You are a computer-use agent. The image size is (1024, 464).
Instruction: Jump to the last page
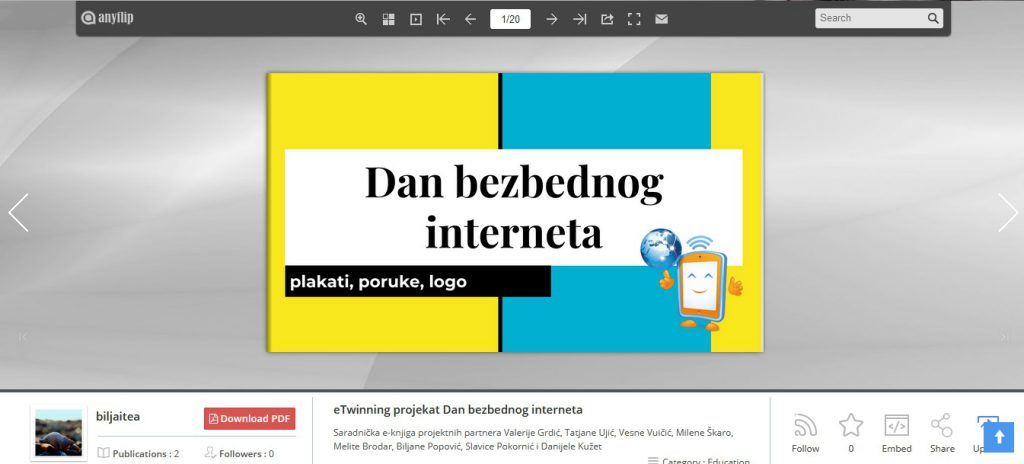point(579,19)
